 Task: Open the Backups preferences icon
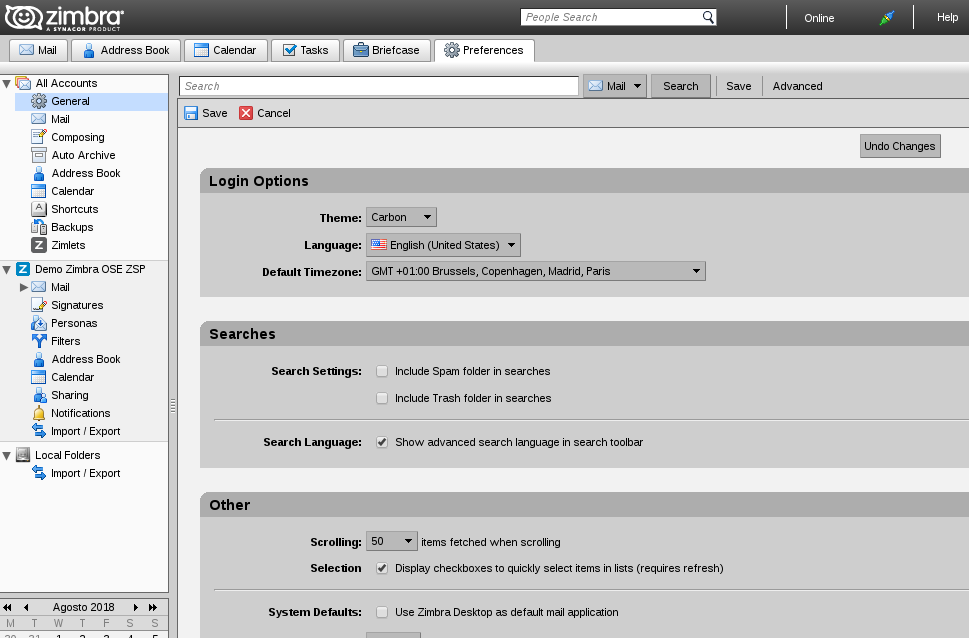coord(39,227)
